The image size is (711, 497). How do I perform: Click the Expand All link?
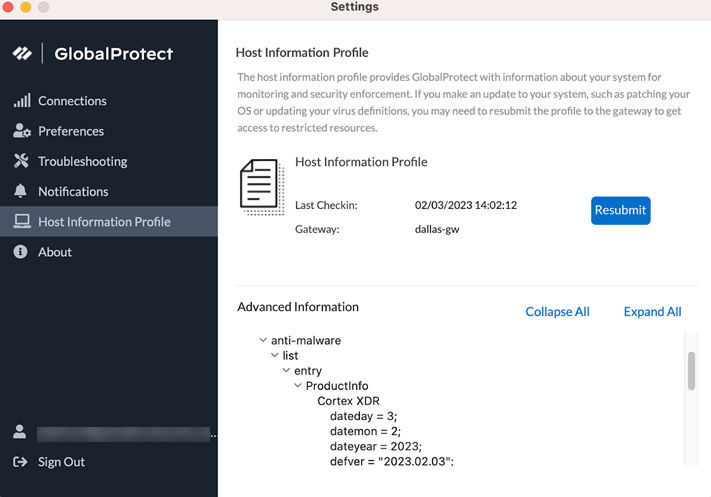point(652,311)
